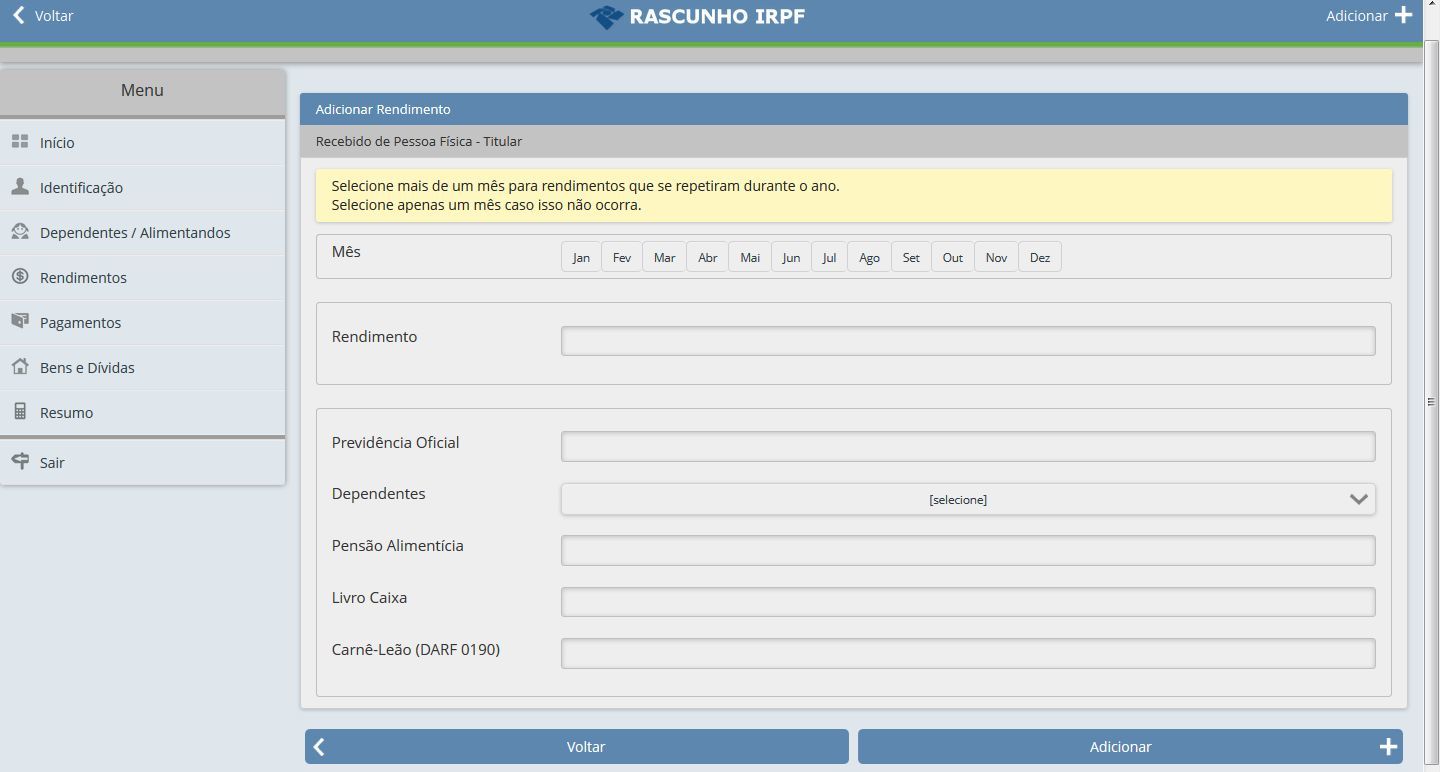Open Início label in the menu
The image size is (1440, 772).
coord(57,143)
